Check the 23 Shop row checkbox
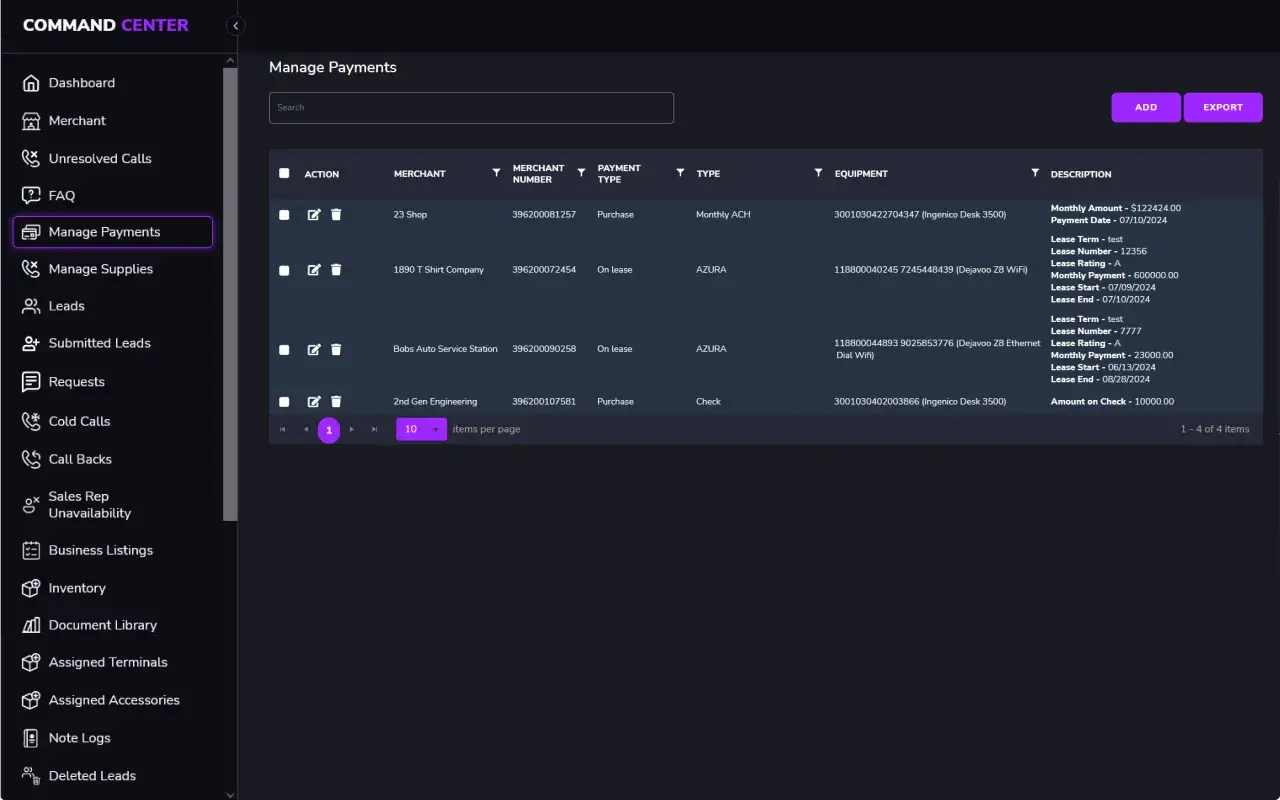Viewport: 1280px width, 800px height. [284, 215]
